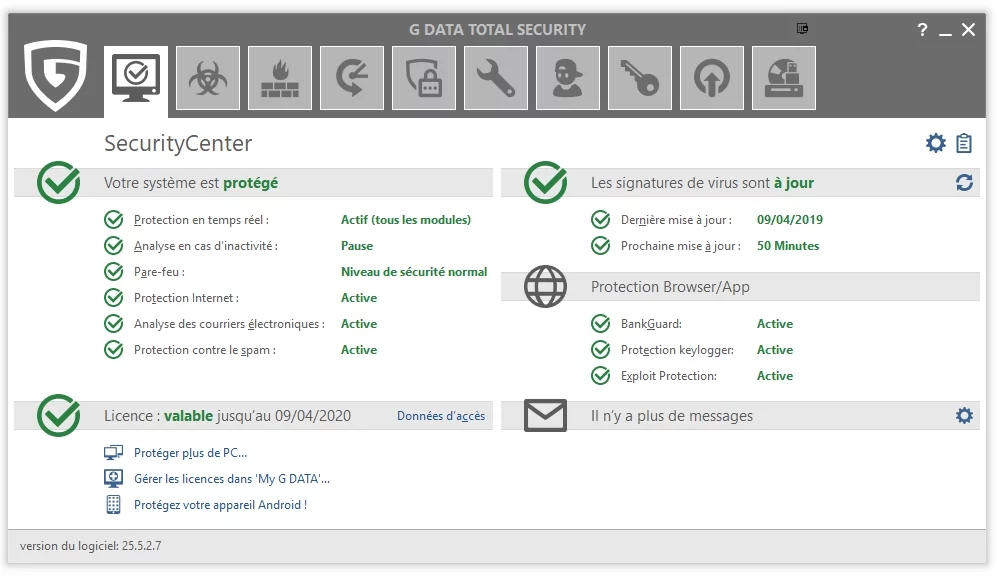This screenshot has height=576, width=997.
Task: Open Analyse des courriers électroniques options
Action: coord(230,324)
